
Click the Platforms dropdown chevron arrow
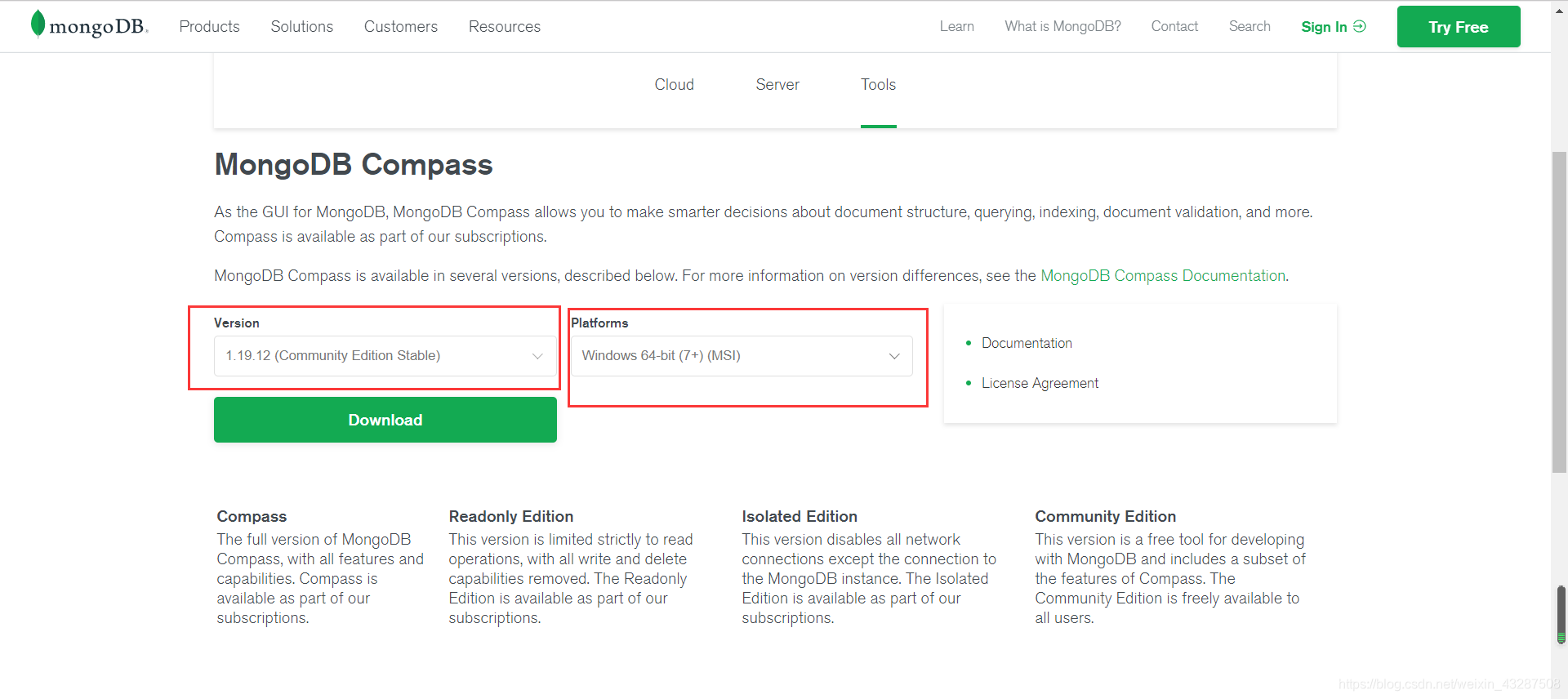pos(894,356)
